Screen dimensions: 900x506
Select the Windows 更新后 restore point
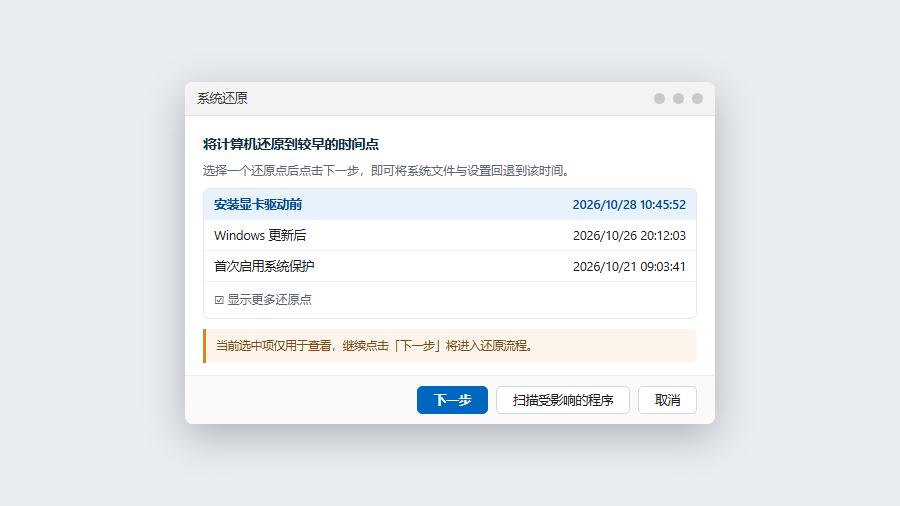point(450,235)
